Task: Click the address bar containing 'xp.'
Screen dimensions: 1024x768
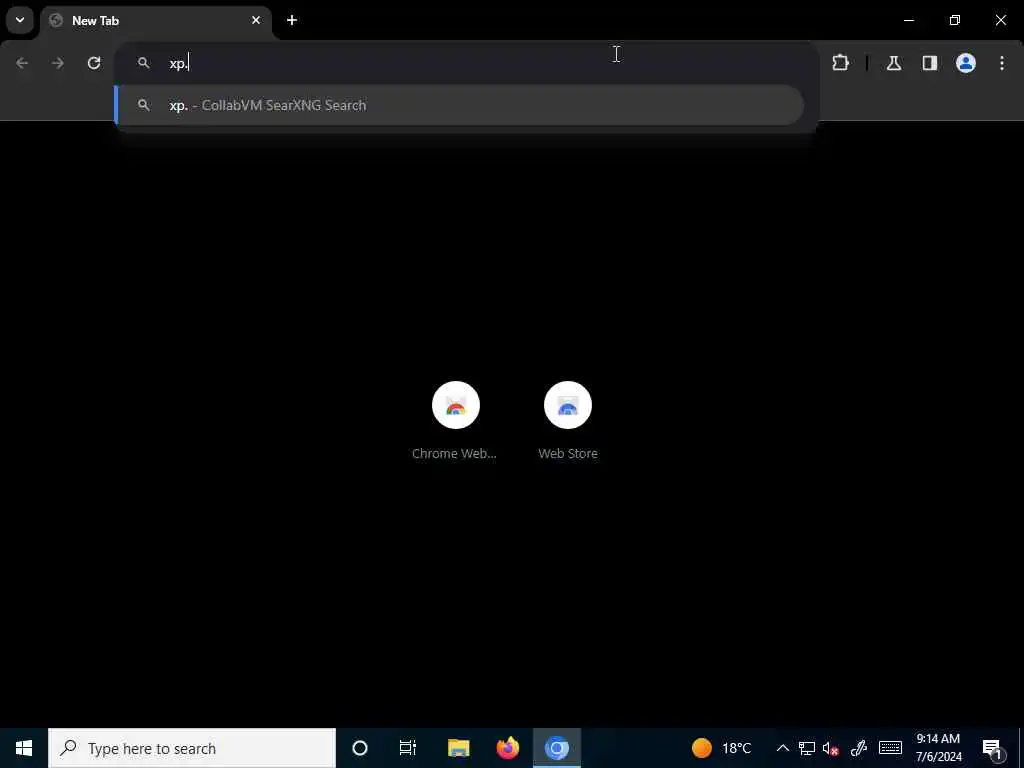Action: 466,63
